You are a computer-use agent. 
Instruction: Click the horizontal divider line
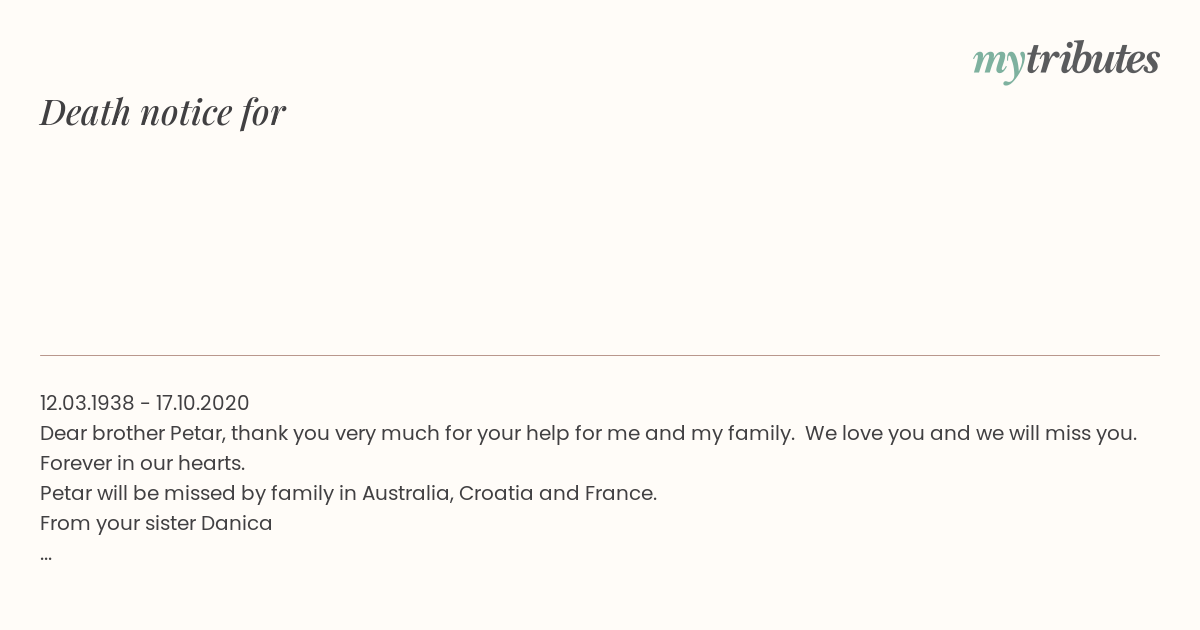point(600,355)
